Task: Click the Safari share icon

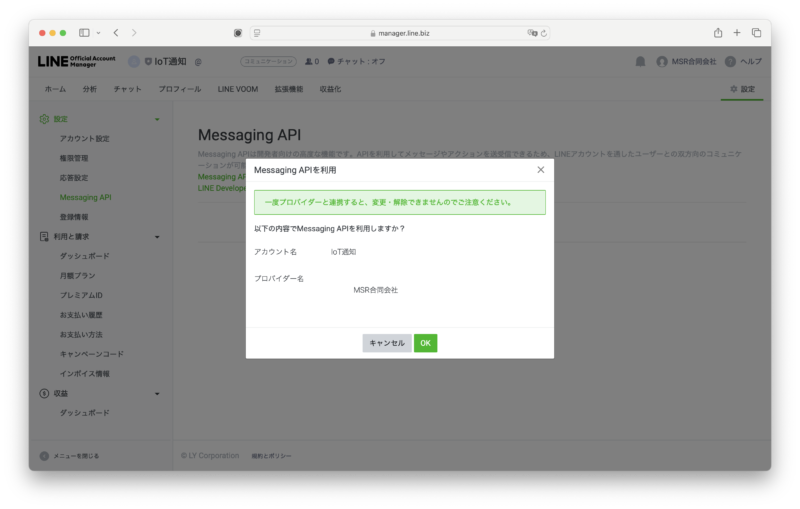Action: [x=718, y=33]
